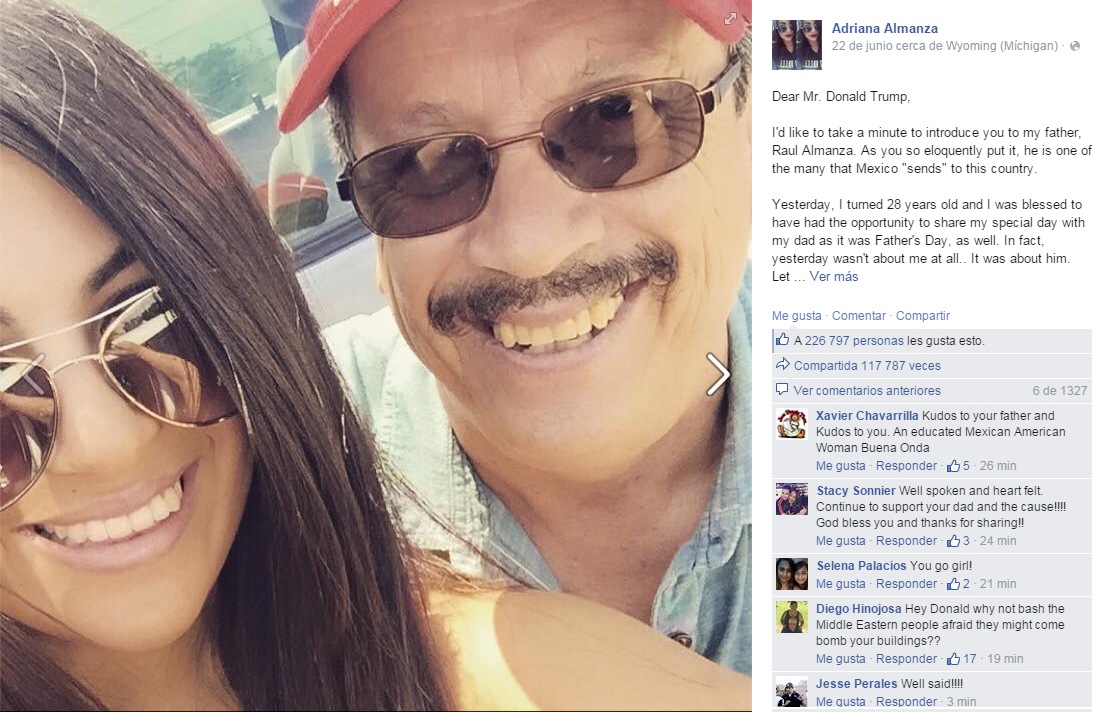1093x712 pixels.
Task: Click like count on Diego Hinojosa's comment
Action: (x=962, y=658)
